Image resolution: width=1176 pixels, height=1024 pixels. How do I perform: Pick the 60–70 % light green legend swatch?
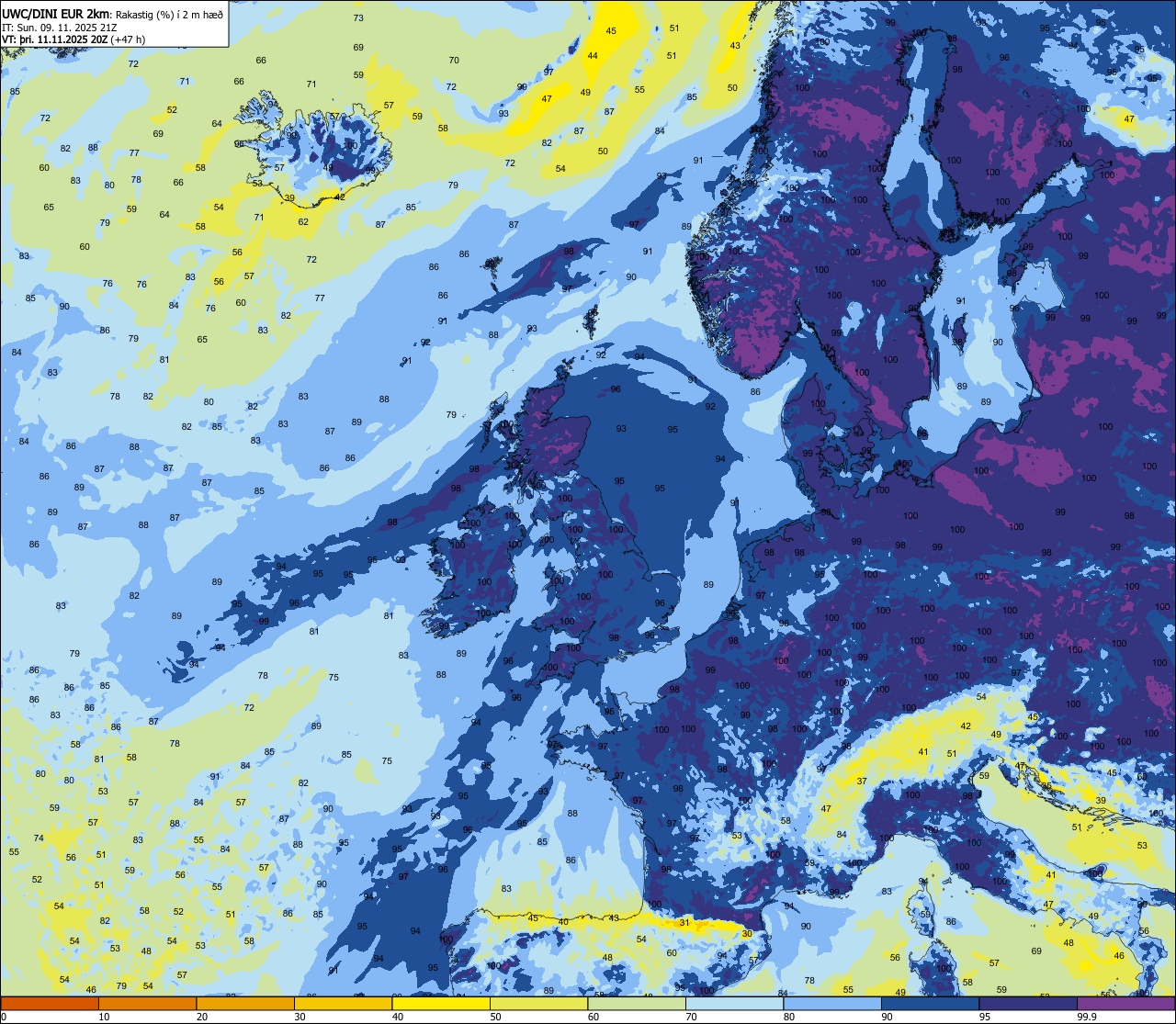click(x=637, y=1003)
